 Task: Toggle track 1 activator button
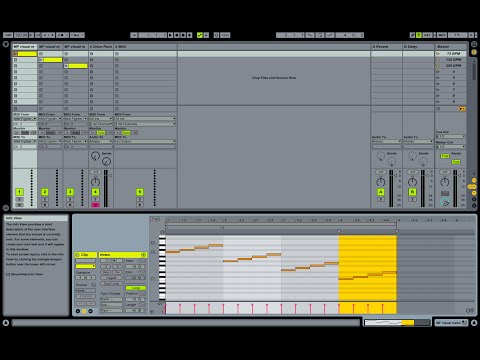(19, 192)
